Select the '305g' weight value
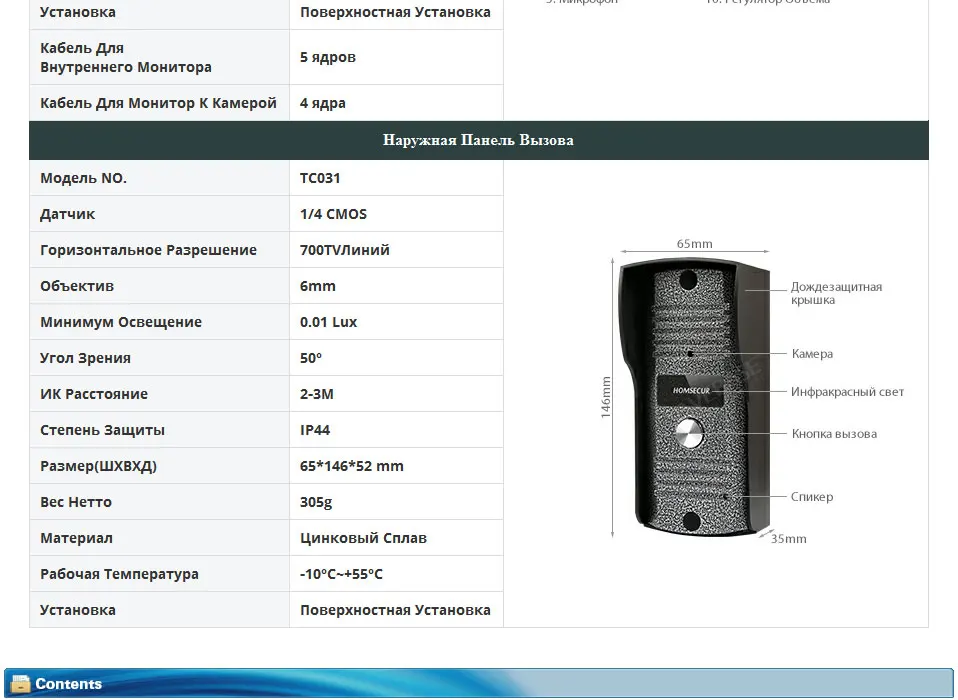The width and height of the screenshot is (958, 700). tap(316, 503)
